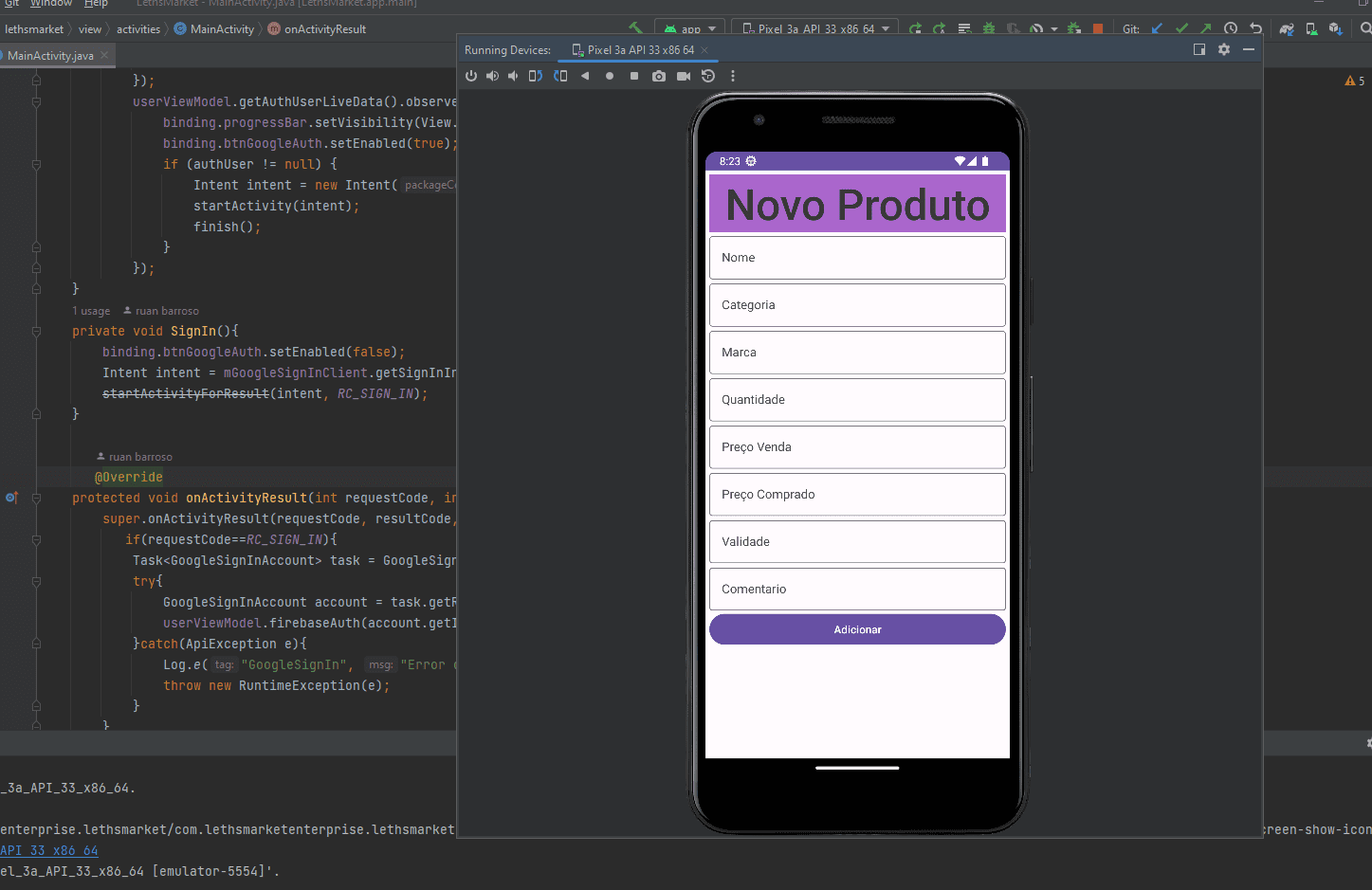Open the app run configuration dropdown
This screenshot has width=1372, height=890.
[690, 29]
